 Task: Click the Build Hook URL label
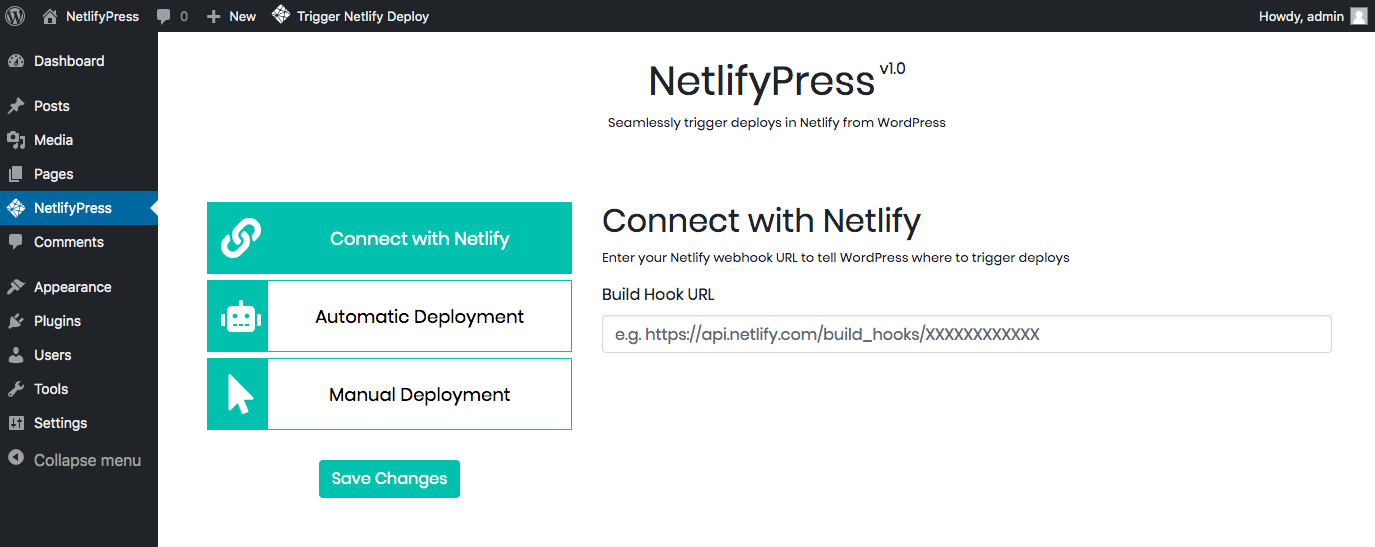tap(658, 294)
